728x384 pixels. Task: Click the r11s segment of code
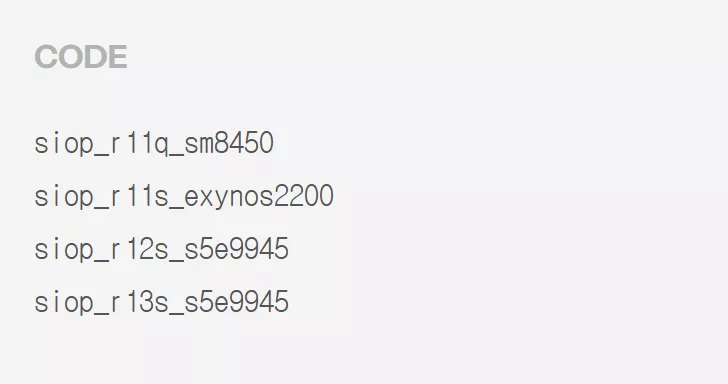click(x=140, y=196)
